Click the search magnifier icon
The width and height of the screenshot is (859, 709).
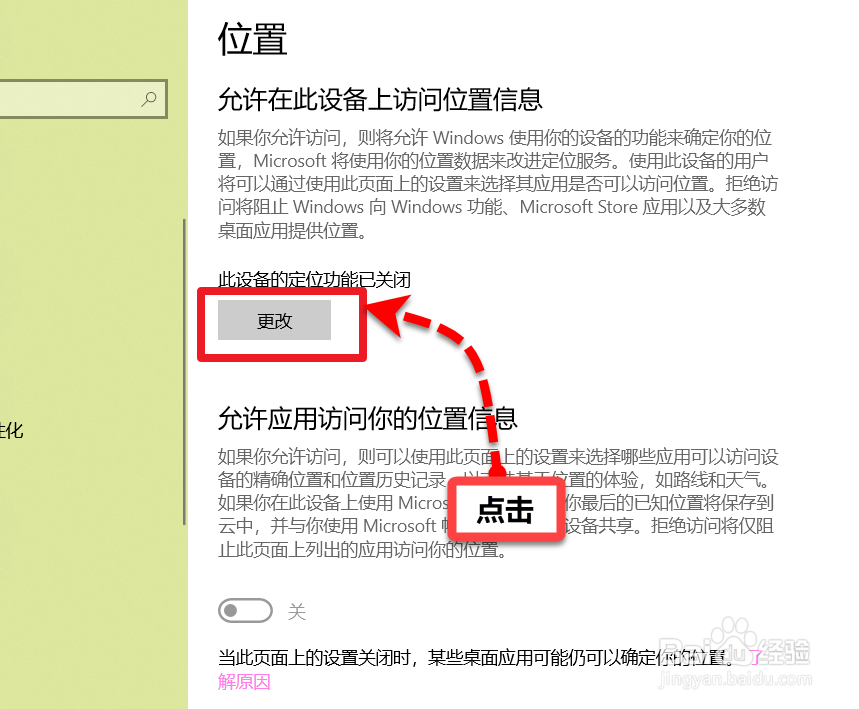pos(150,99)
